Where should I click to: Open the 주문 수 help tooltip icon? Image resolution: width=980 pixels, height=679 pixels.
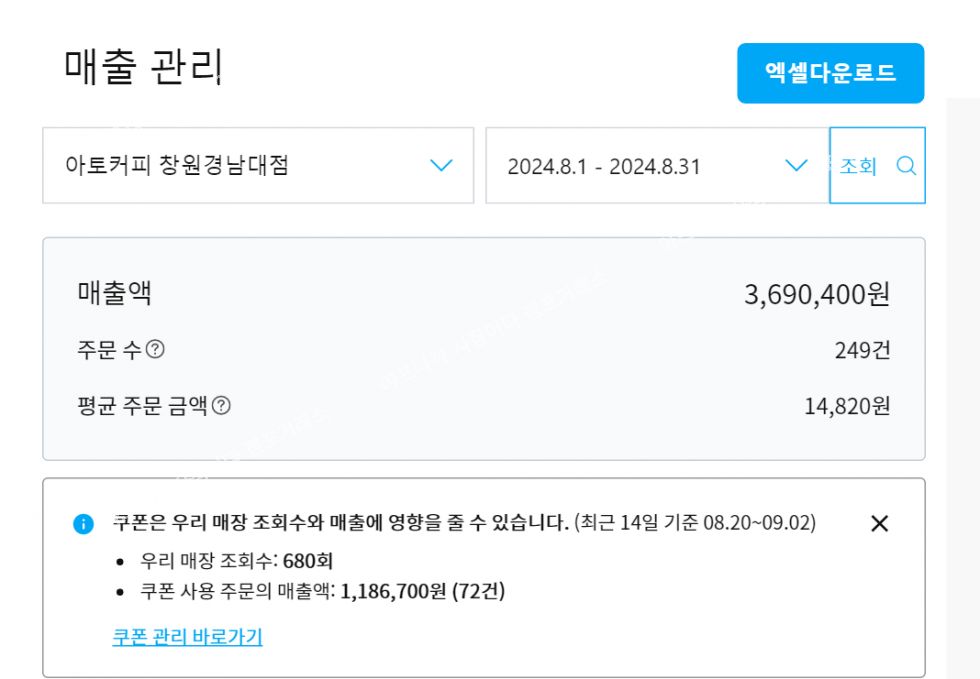point(155,350)
